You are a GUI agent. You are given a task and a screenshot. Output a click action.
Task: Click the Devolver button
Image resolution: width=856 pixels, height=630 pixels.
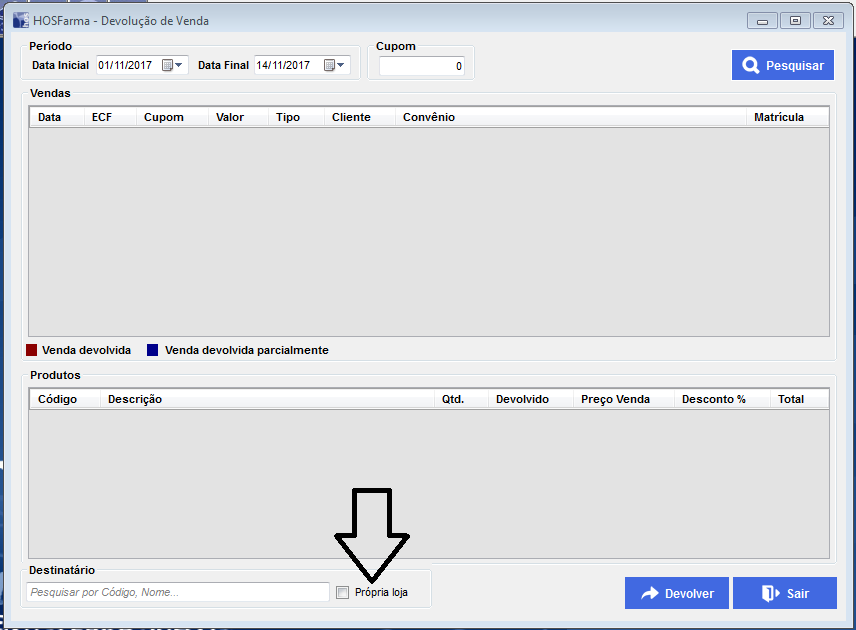[677, 593]
